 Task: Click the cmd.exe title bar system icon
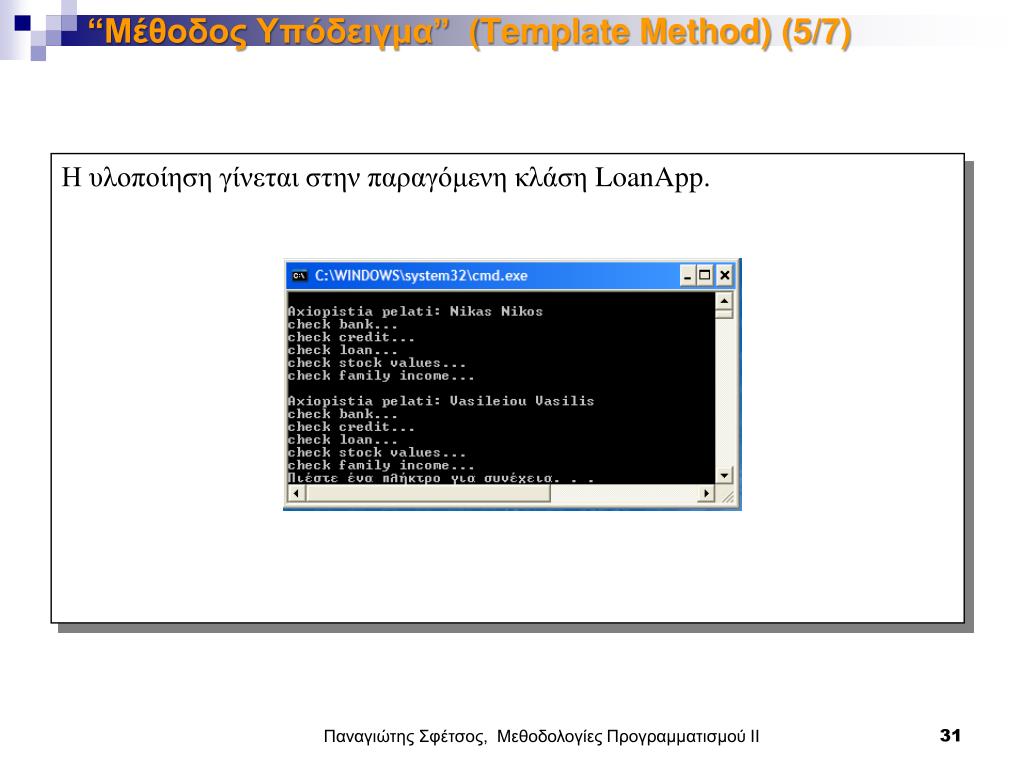click(x=299, y=276)
